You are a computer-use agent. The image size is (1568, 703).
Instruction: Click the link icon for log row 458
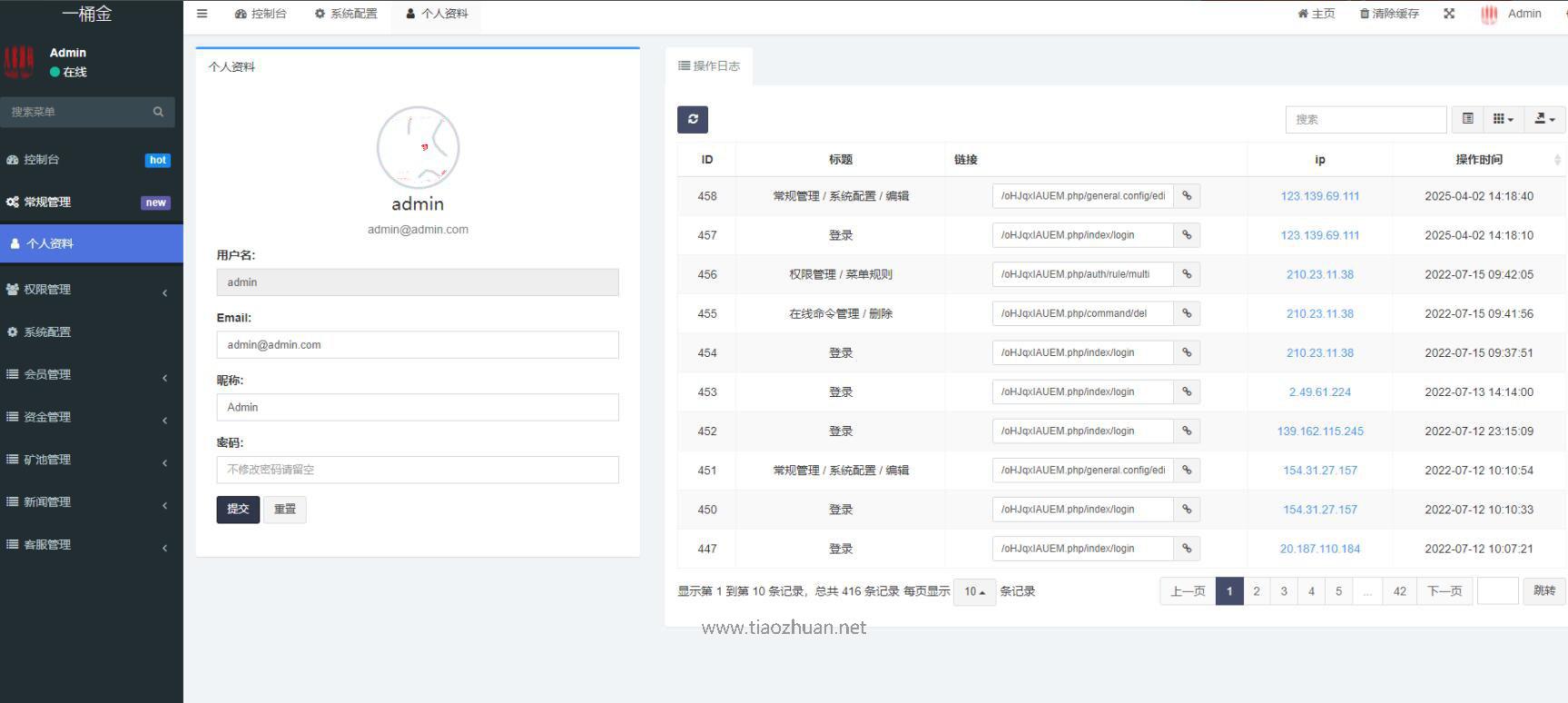tap(1187, 196)
